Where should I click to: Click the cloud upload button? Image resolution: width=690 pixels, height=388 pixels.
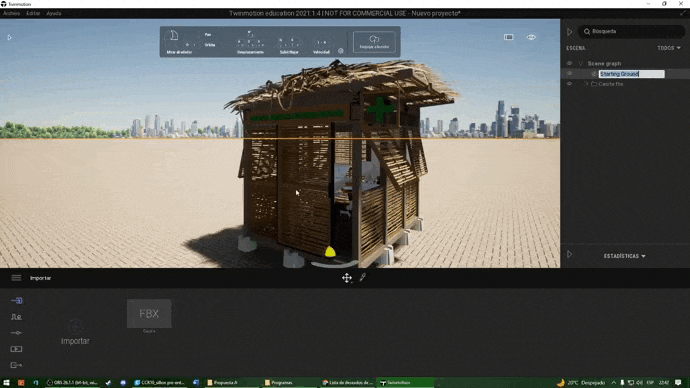tap(374, 42)
